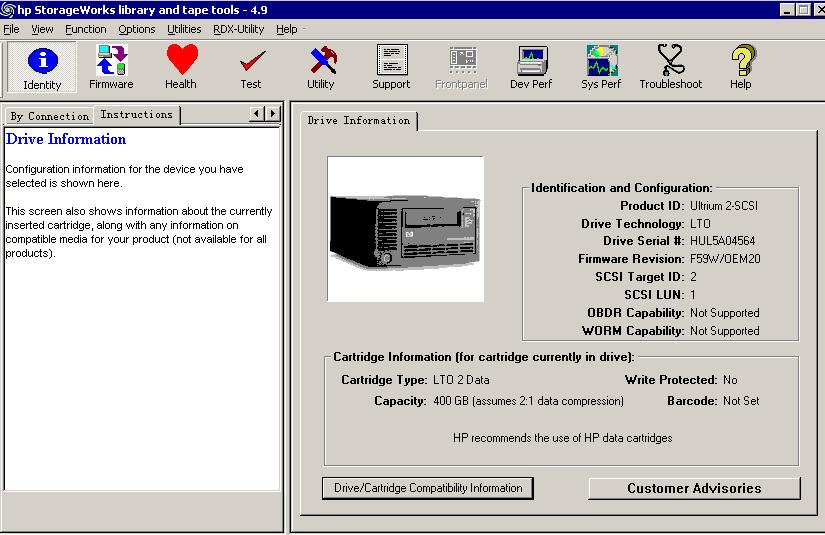This screenshot has width=825, height=535.
Task: Click the hp StorageWorks title bar icon
Action: point(7,9)
